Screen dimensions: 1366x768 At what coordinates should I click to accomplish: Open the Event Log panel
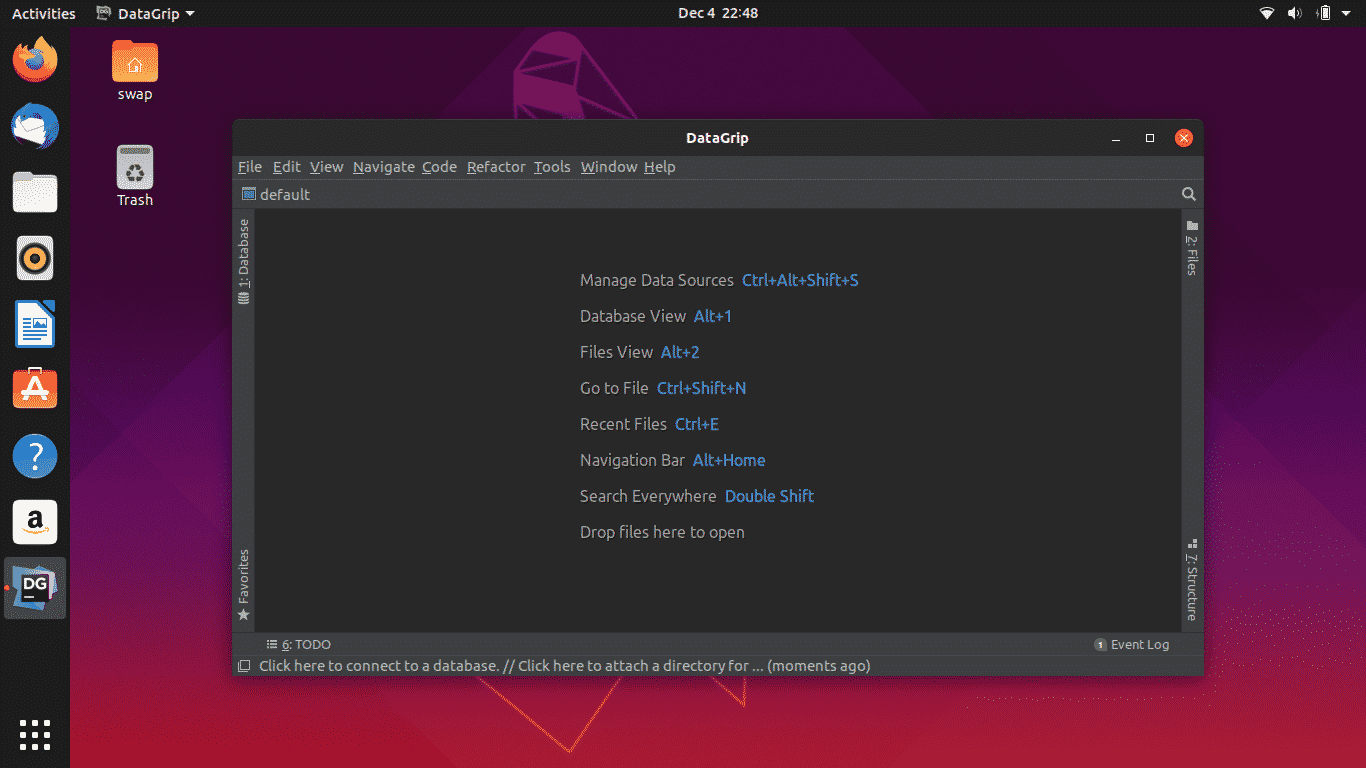click(x=1132, y=645)
